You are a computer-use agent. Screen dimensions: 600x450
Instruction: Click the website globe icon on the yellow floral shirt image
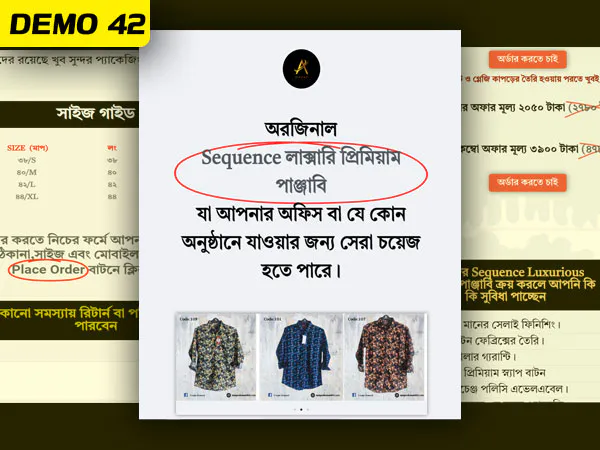(x=228, y=395)
